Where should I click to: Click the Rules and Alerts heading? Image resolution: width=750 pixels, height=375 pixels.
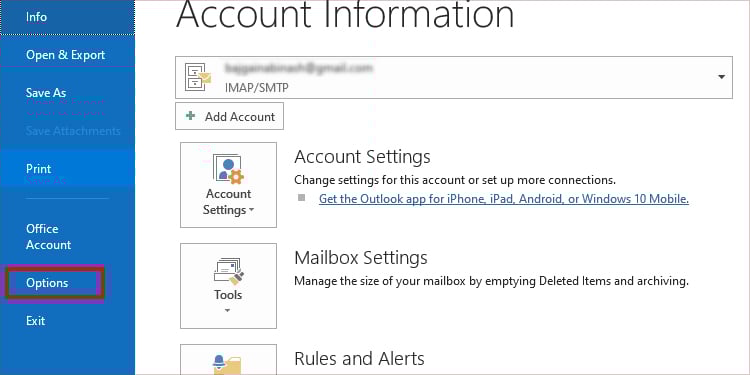pos(359,358)
